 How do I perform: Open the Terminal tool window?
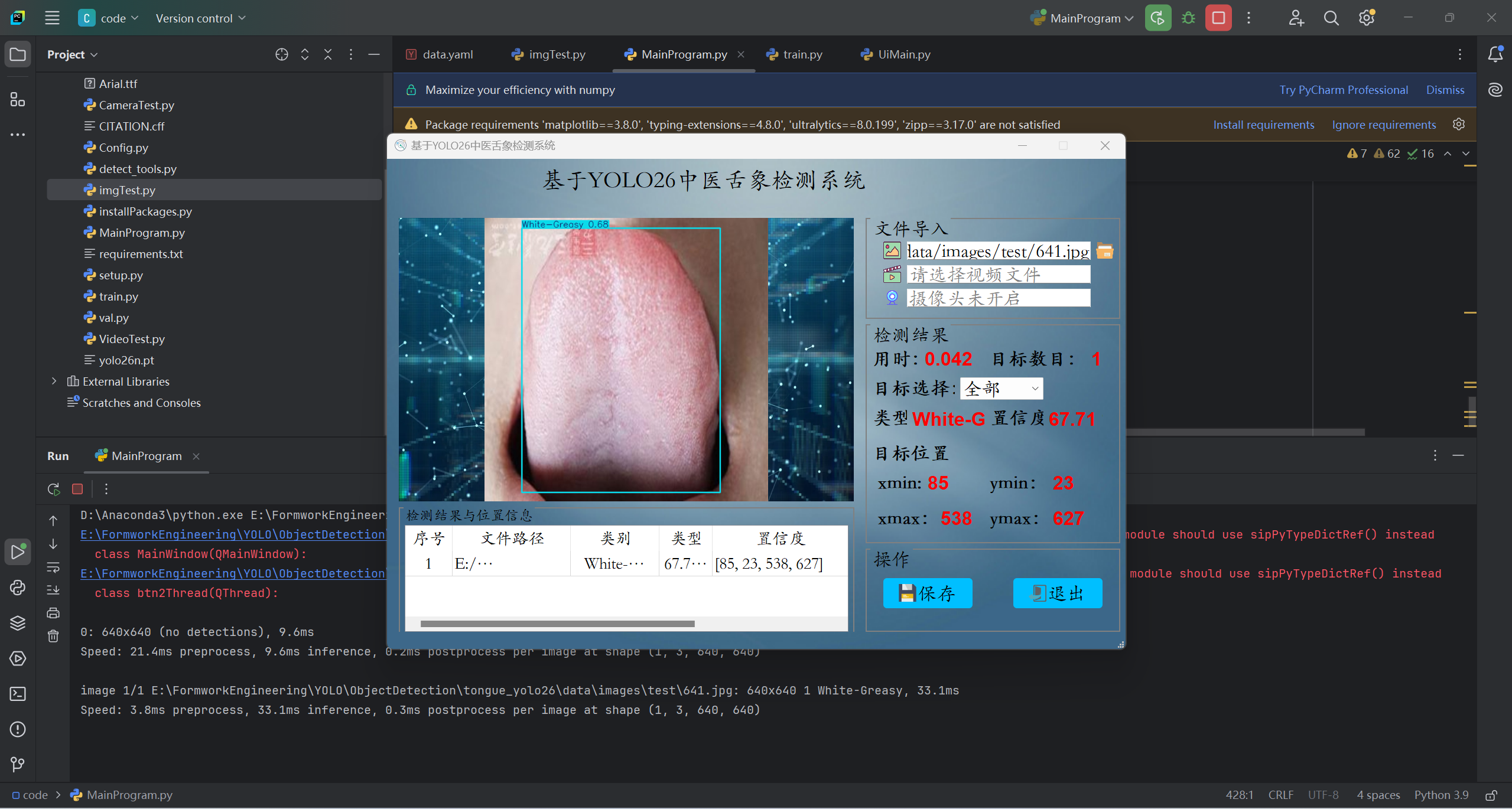click(x=18, y=693)
